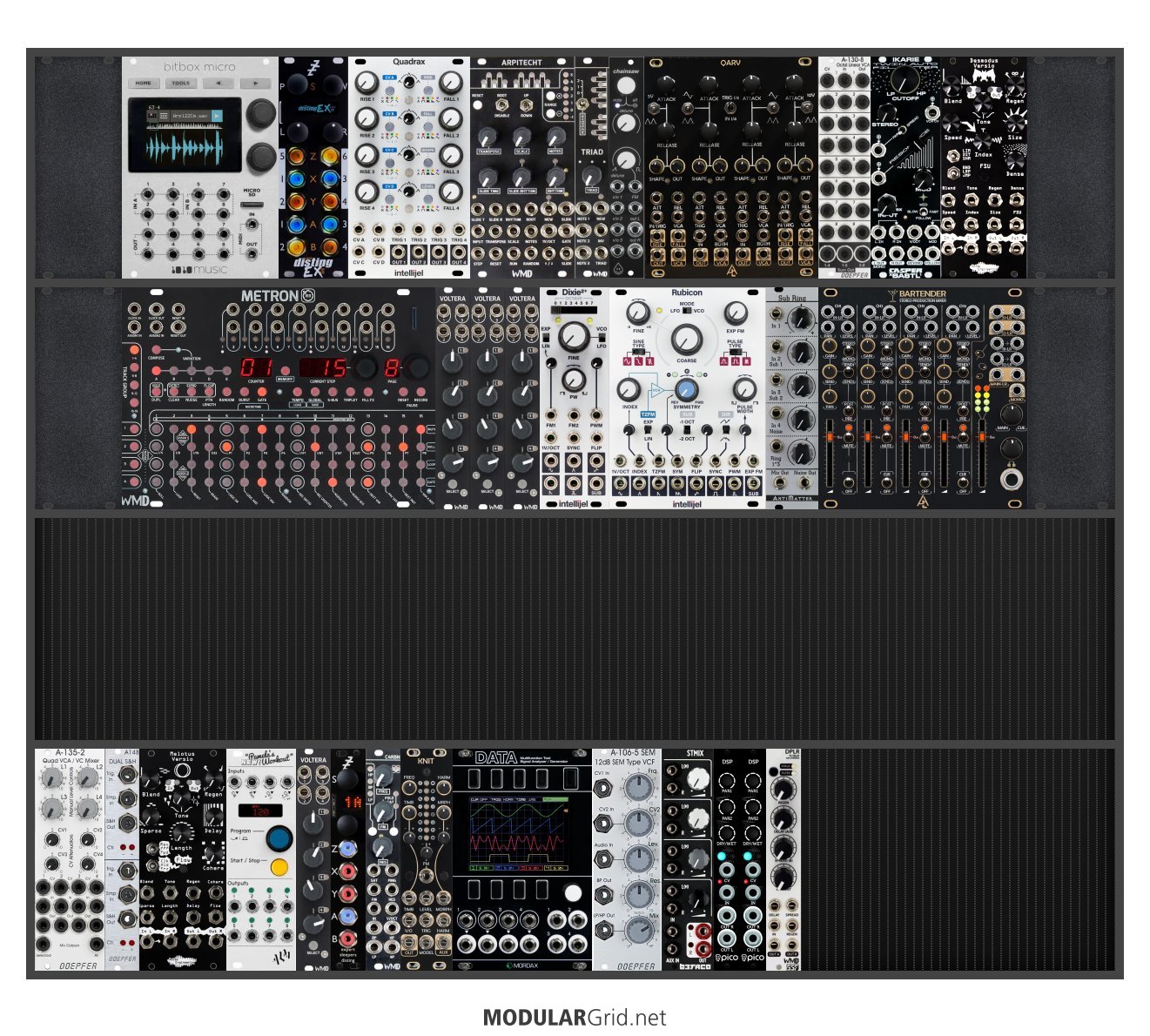The width and height of the screenshot is (1150, 1036).
Task: Click the tempo display on Pamela's Workout
Action: point(260,811)
